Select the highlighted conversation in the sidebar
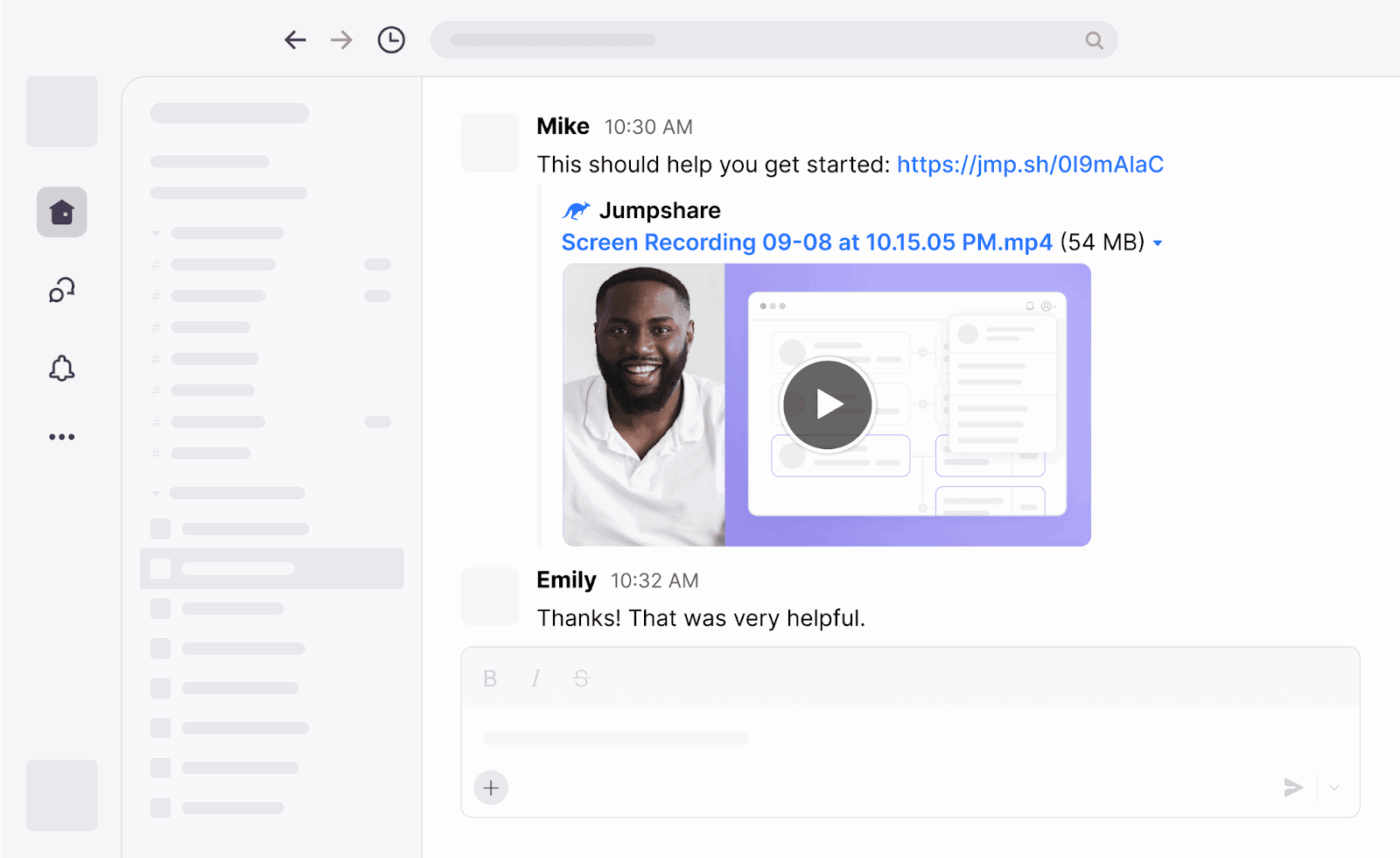 pos(272,568)
